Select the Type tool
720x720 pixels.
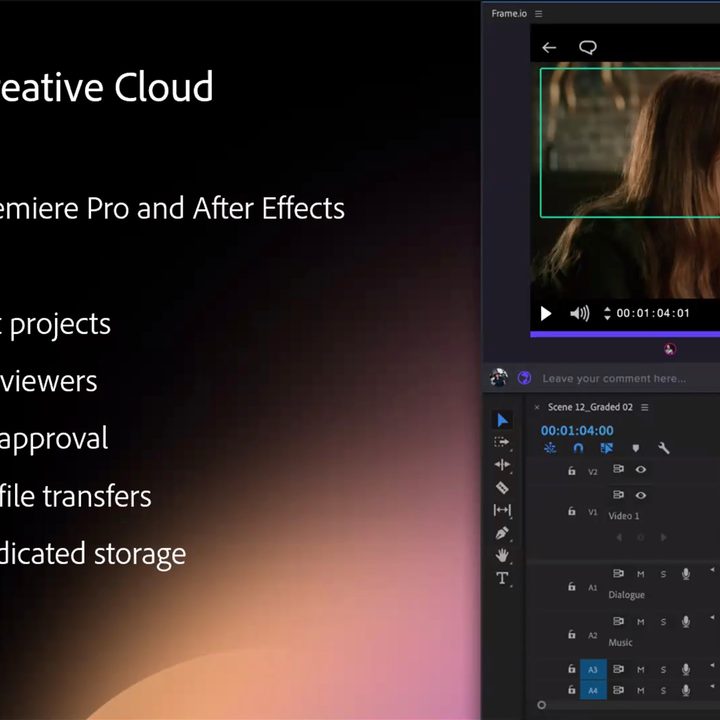point(502,578)
